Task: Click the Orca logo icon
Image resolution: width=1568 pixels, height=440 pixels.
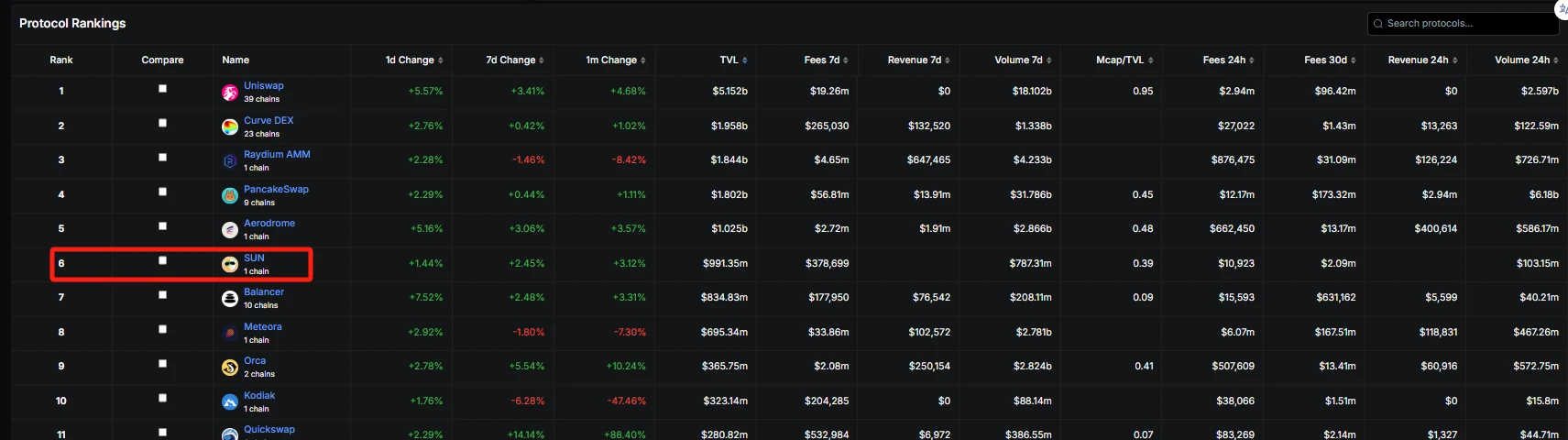Action: pos(230,368)
